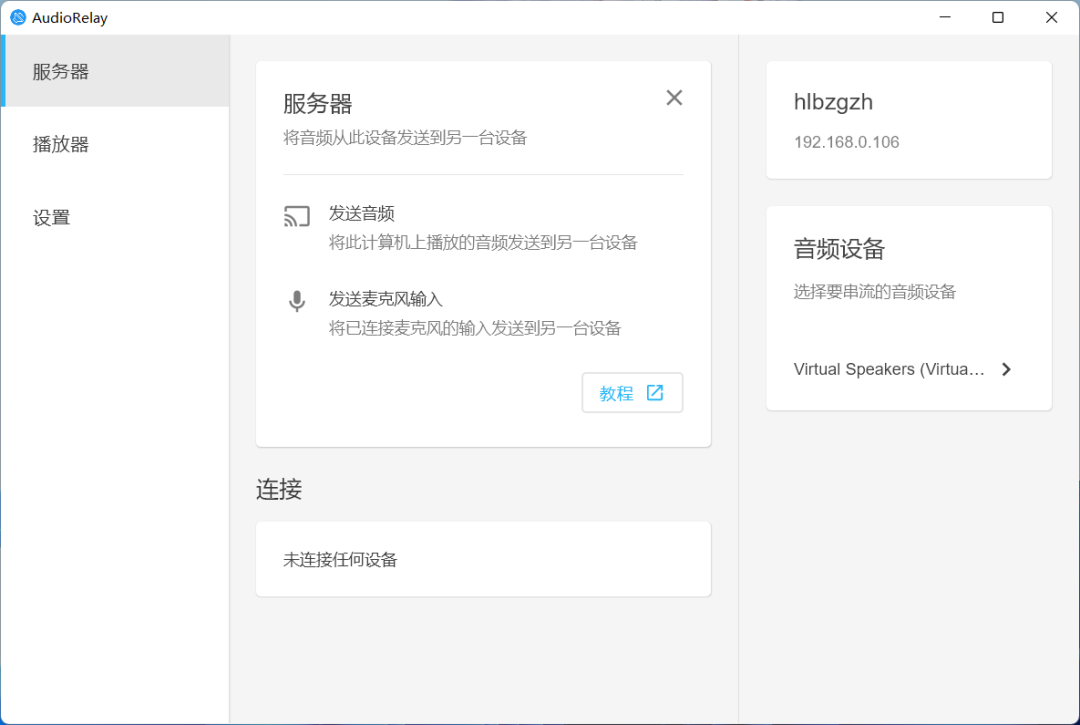Click description 将已连接麦克风的输入发送到另一台设备
Screen dimensions: 1080x725
click(475, 328)
